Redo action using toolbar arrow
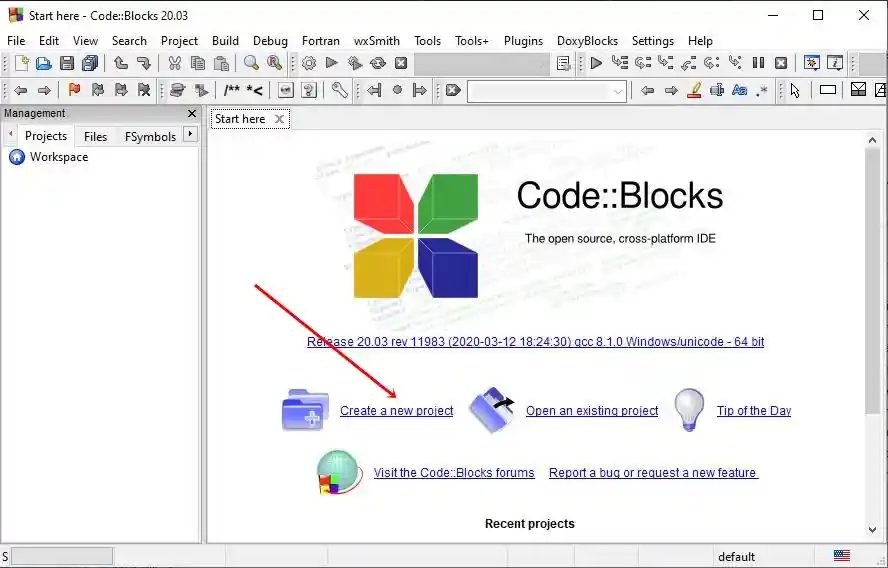 [143, 63]
